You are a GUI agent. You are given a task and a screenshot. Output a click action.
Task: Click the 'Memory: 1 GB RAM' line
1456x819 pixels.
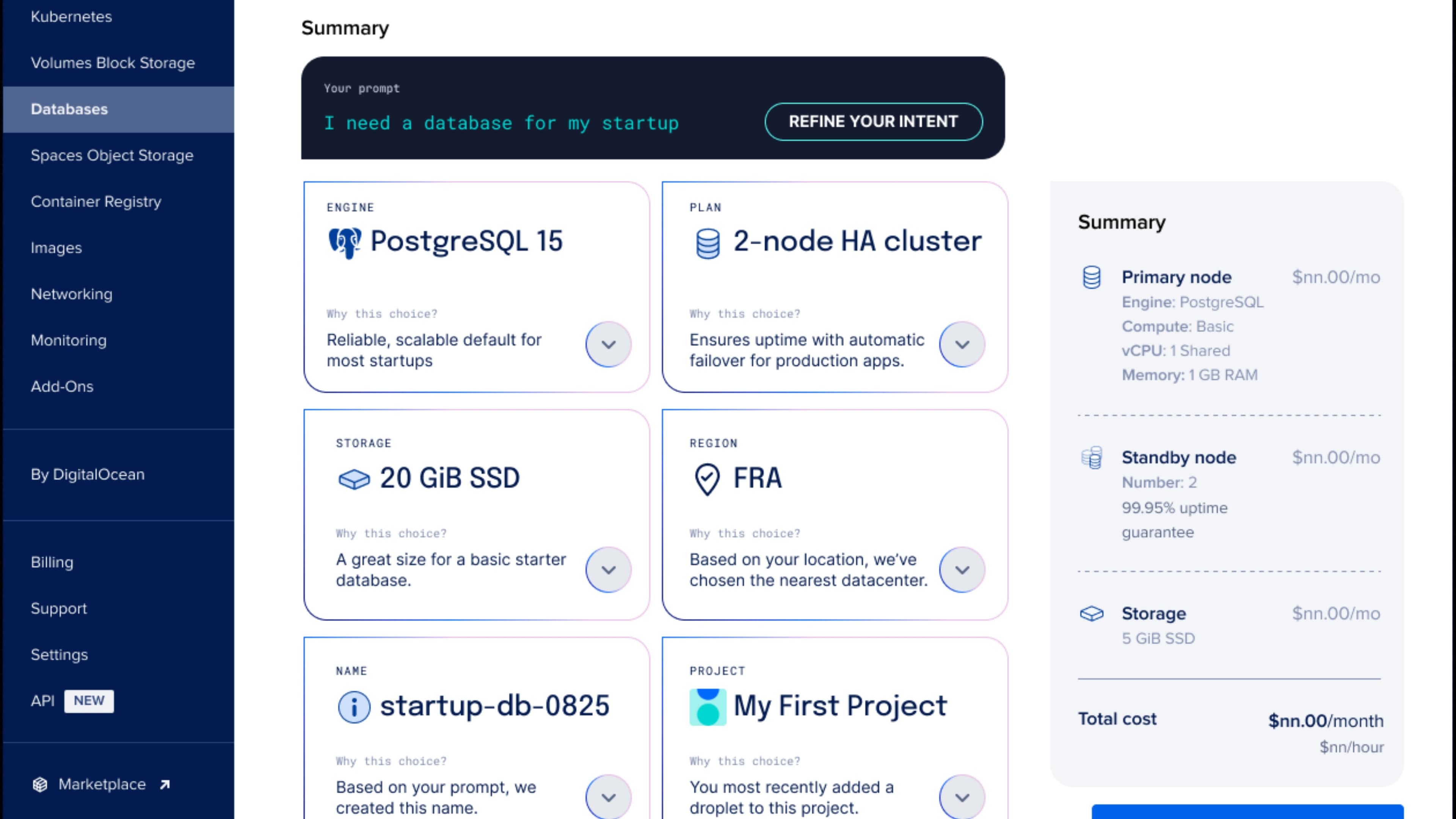1189,375
